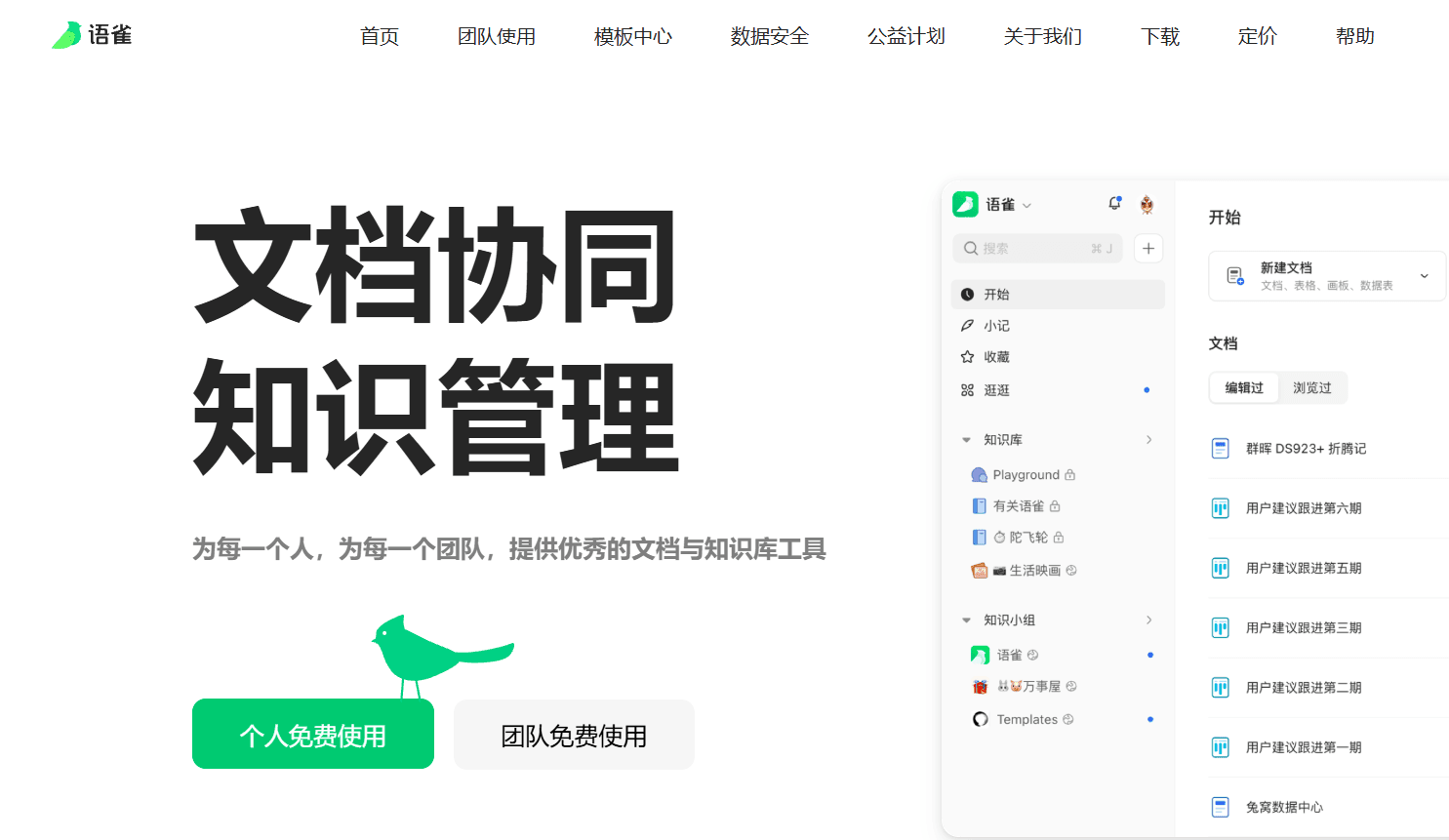This screenshot has height=840, width=1449.
Task: Click the feather icon next to 小记
Action: (x=967, y=326)
